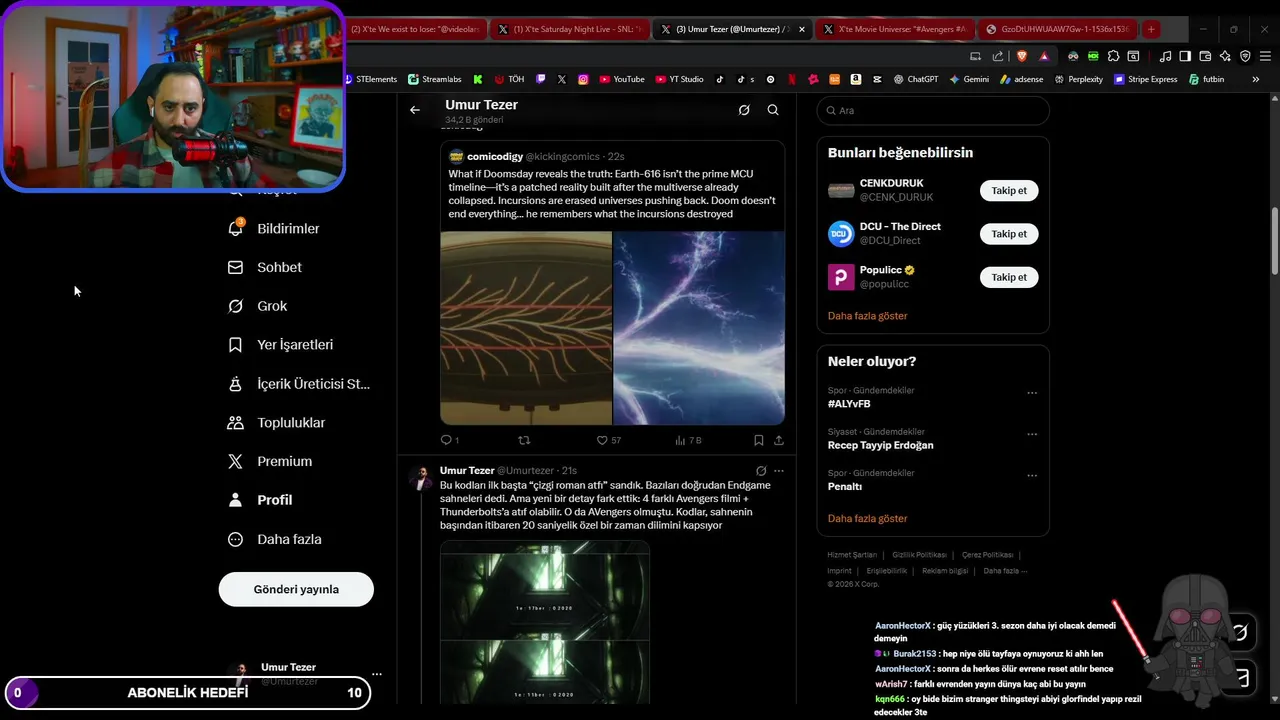Open Instagram bookmark icon
Image resolution: width=1280 pixels, height=720 pixels.
[583, 79]
